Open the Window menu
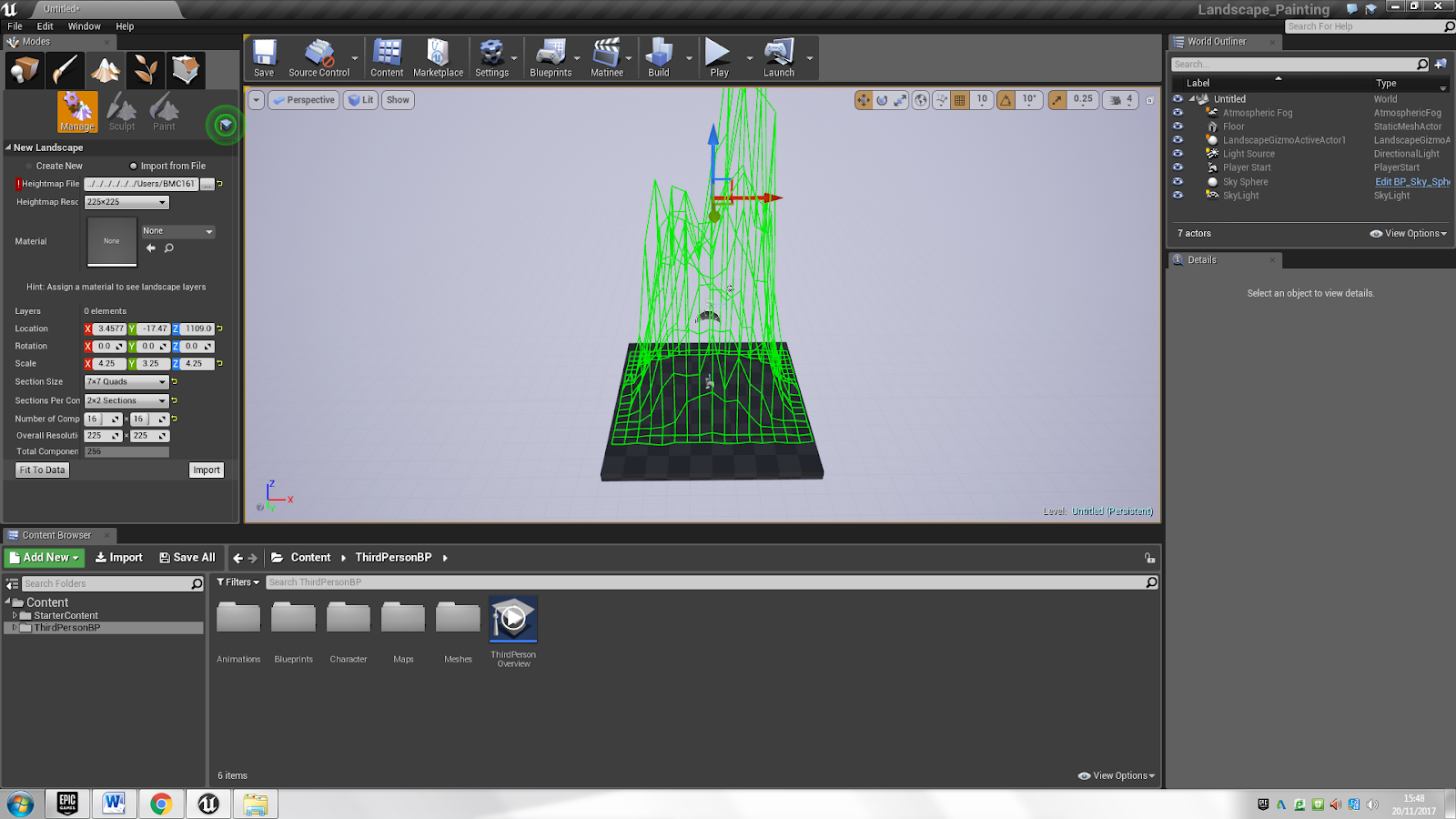 [x=84, y=26]
